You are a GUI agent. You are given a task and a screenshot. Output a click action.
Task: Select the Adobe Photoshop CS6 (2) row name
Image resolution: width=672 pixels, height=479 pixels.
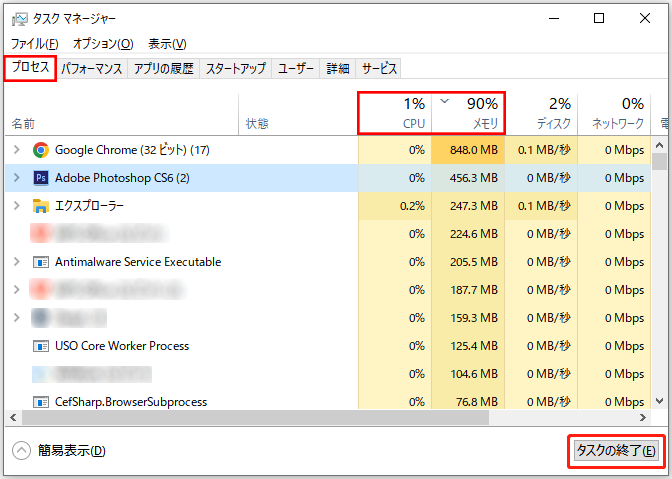[x=122, y=178]
